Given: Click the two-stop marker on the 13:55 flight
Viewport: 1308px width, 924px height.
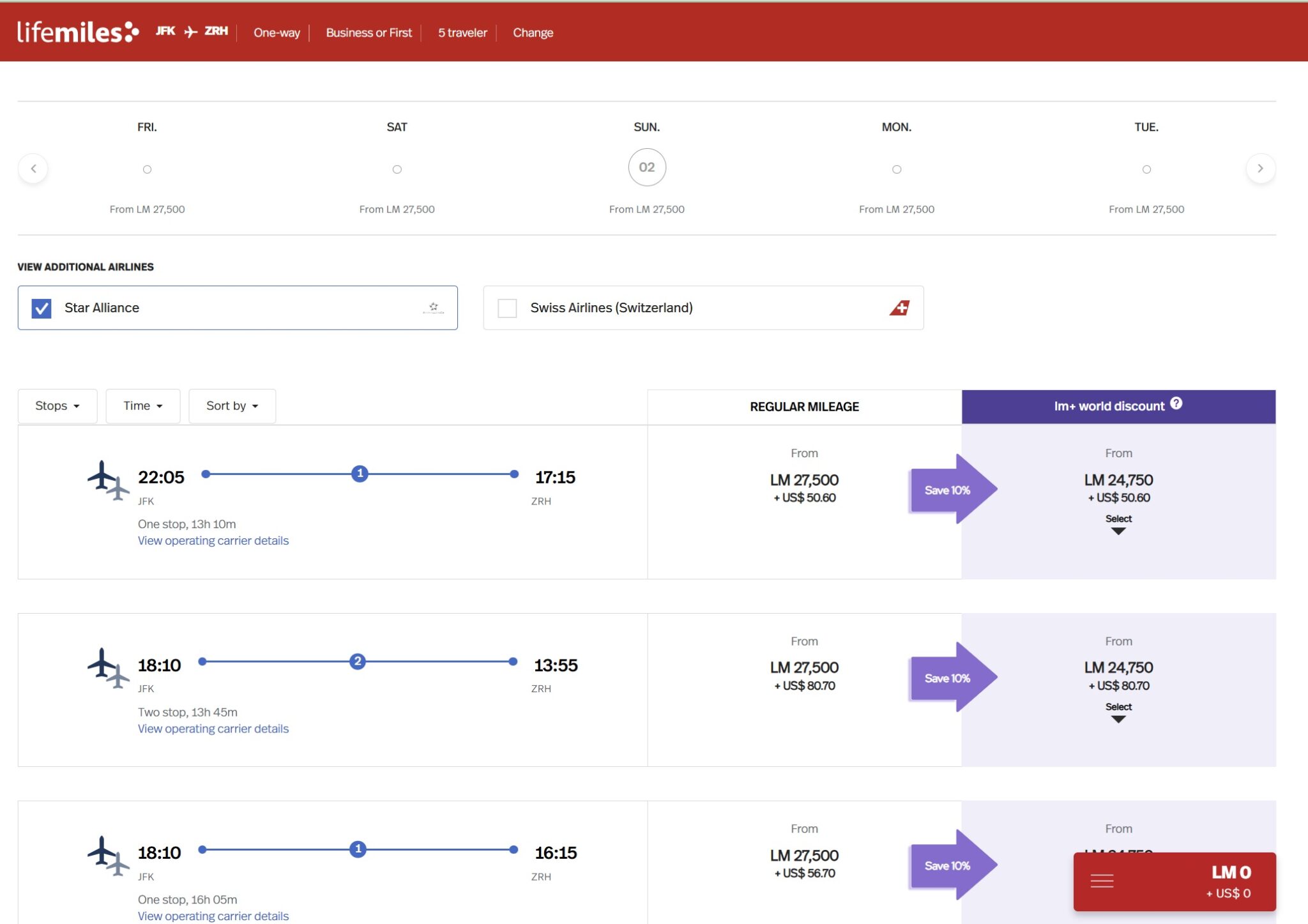Looking at the screenshot, I should pos(358,662).
